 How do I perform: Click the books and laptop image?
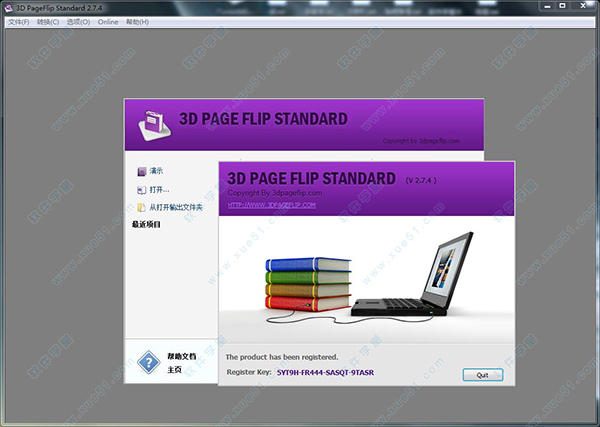pyautogui.click(x=369, y=279)
